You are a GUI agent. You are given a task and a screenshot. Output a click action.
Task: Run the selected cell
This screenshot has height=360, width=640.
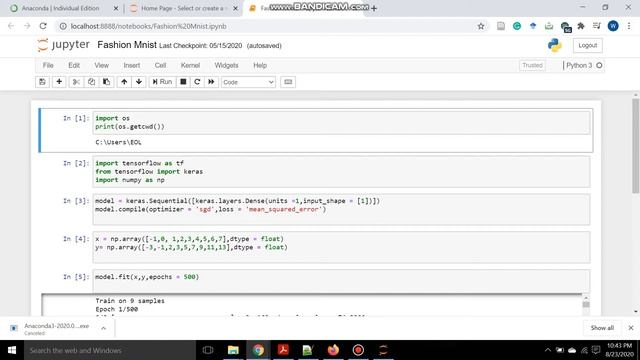point(162,82)
